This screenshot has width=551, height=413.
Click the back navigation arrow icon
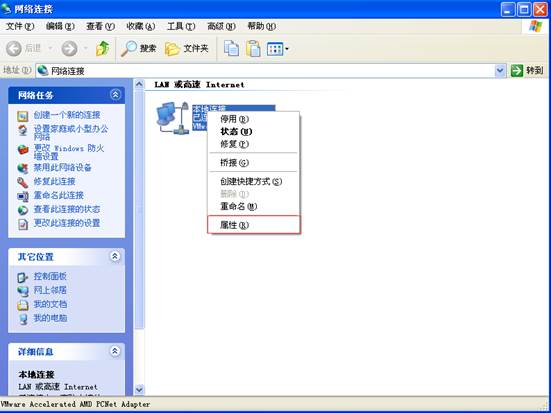pyautogui.click(x=14, y=49)
